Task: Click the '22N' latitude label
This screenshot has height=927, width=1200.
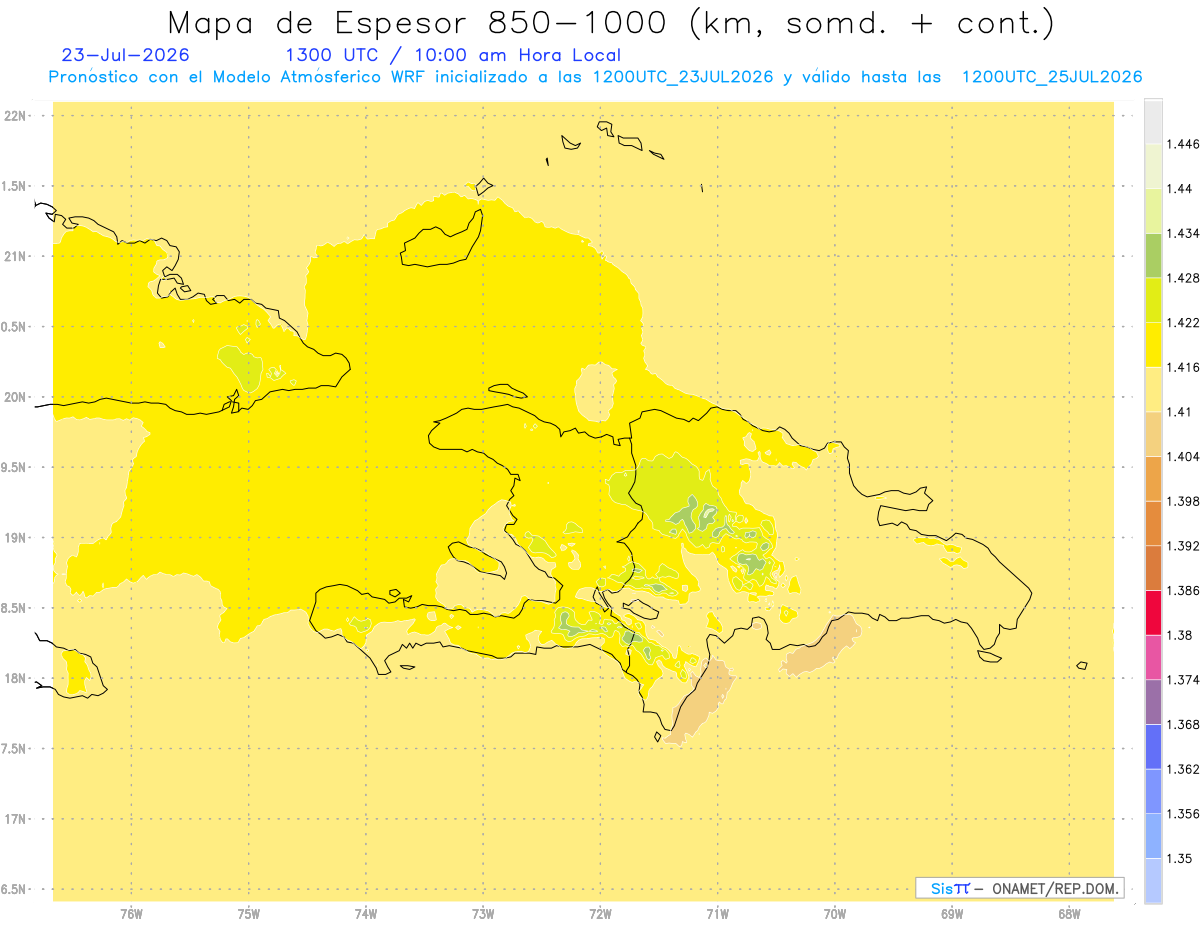Action: coord(15,116)
